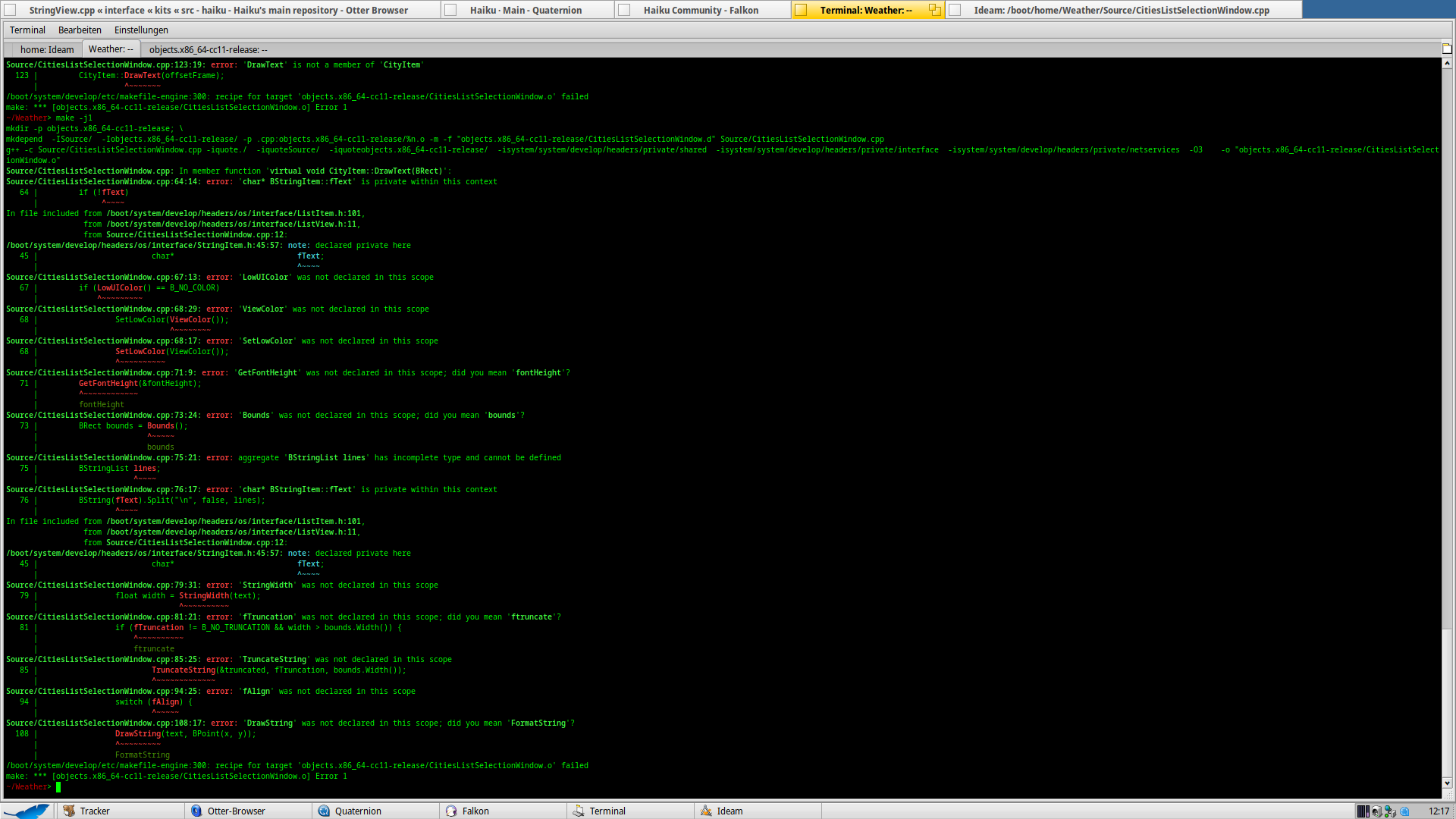Close the Otter Browser window tab
Viewport: 1456px width, 819px height.
(10, 10)
